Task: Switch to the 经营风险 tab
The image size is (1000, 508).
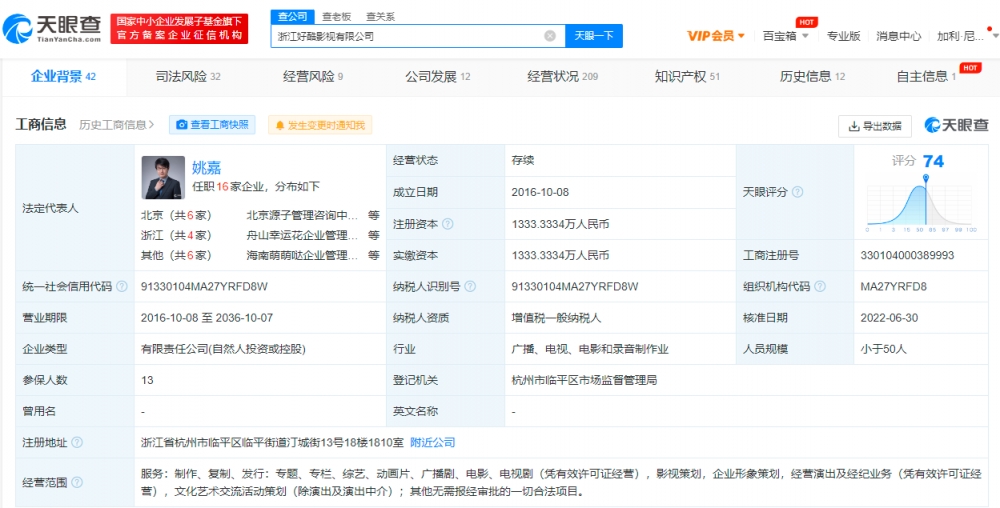Action: [x=313, y=77]
